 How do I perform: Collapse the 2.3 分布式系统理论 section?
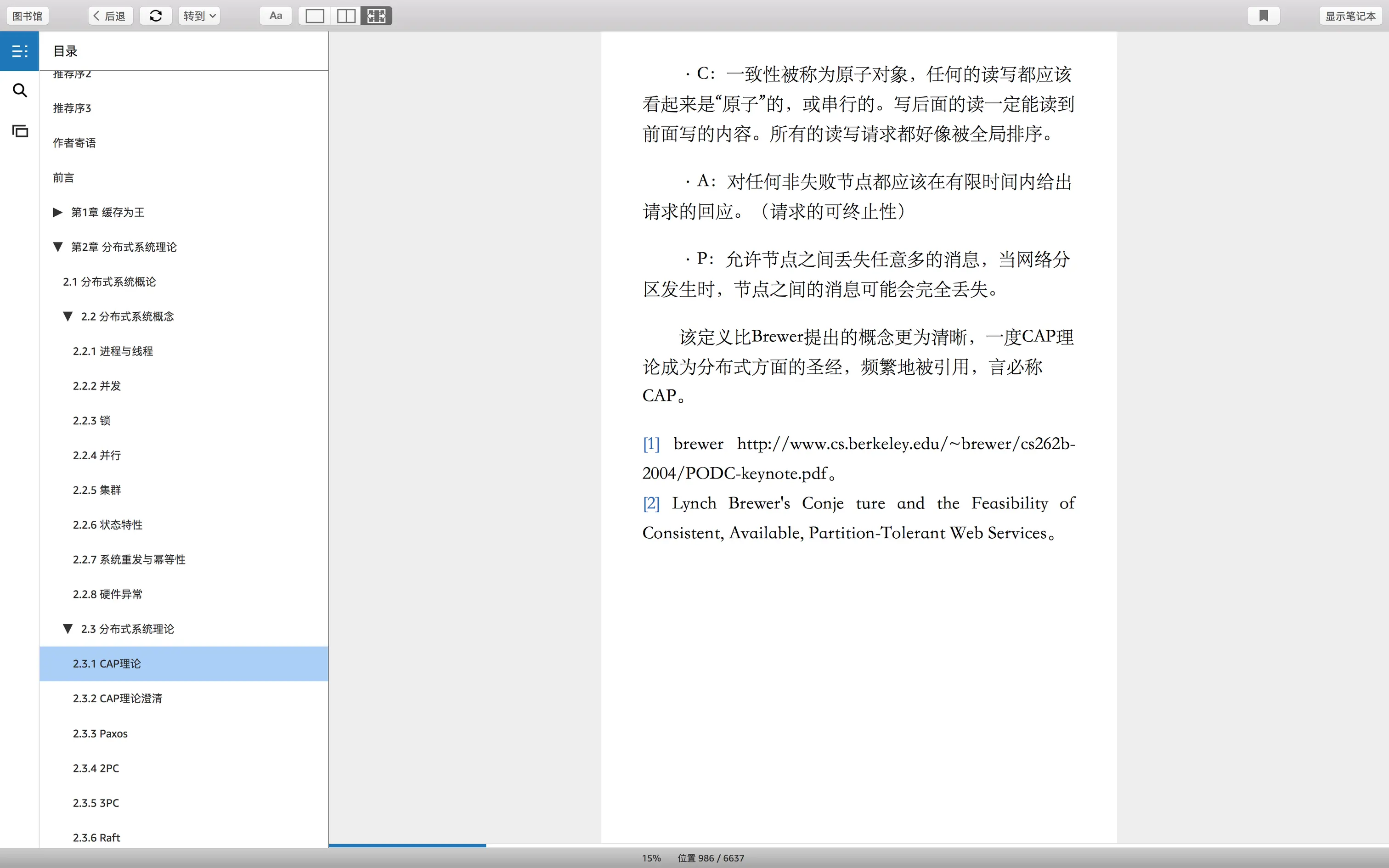pyautogui.click(x=68, y=629)
